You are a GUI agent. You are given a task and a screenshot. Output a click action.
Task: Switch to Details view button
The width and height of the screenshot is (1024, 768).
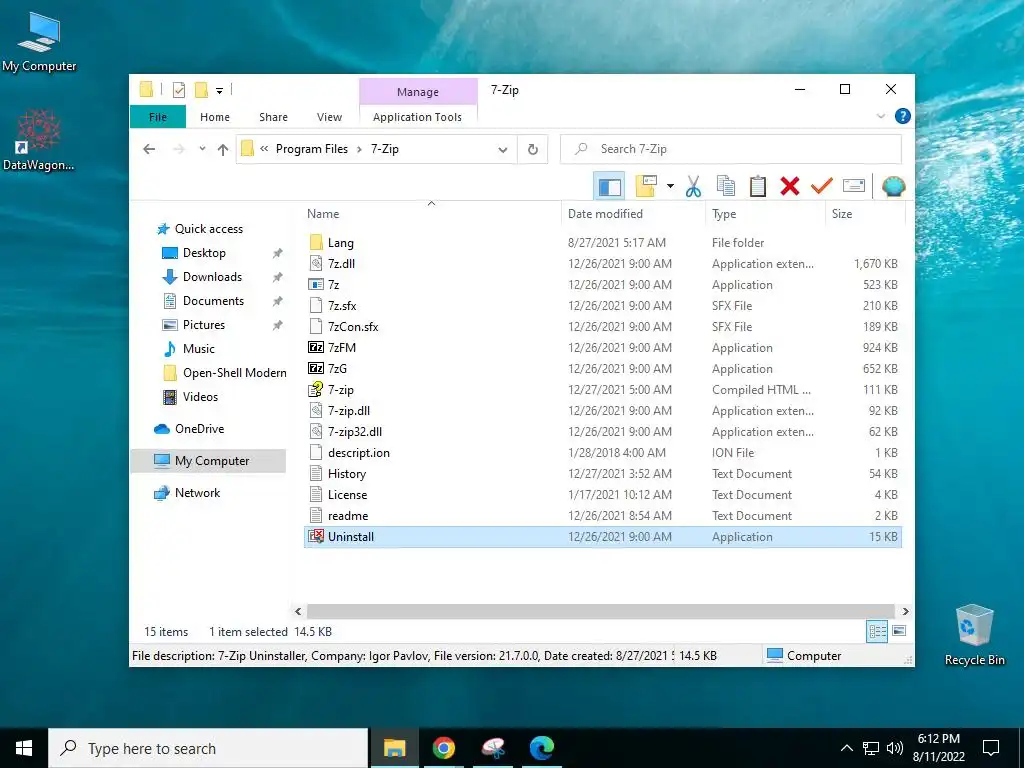click(x=877, y=631)
